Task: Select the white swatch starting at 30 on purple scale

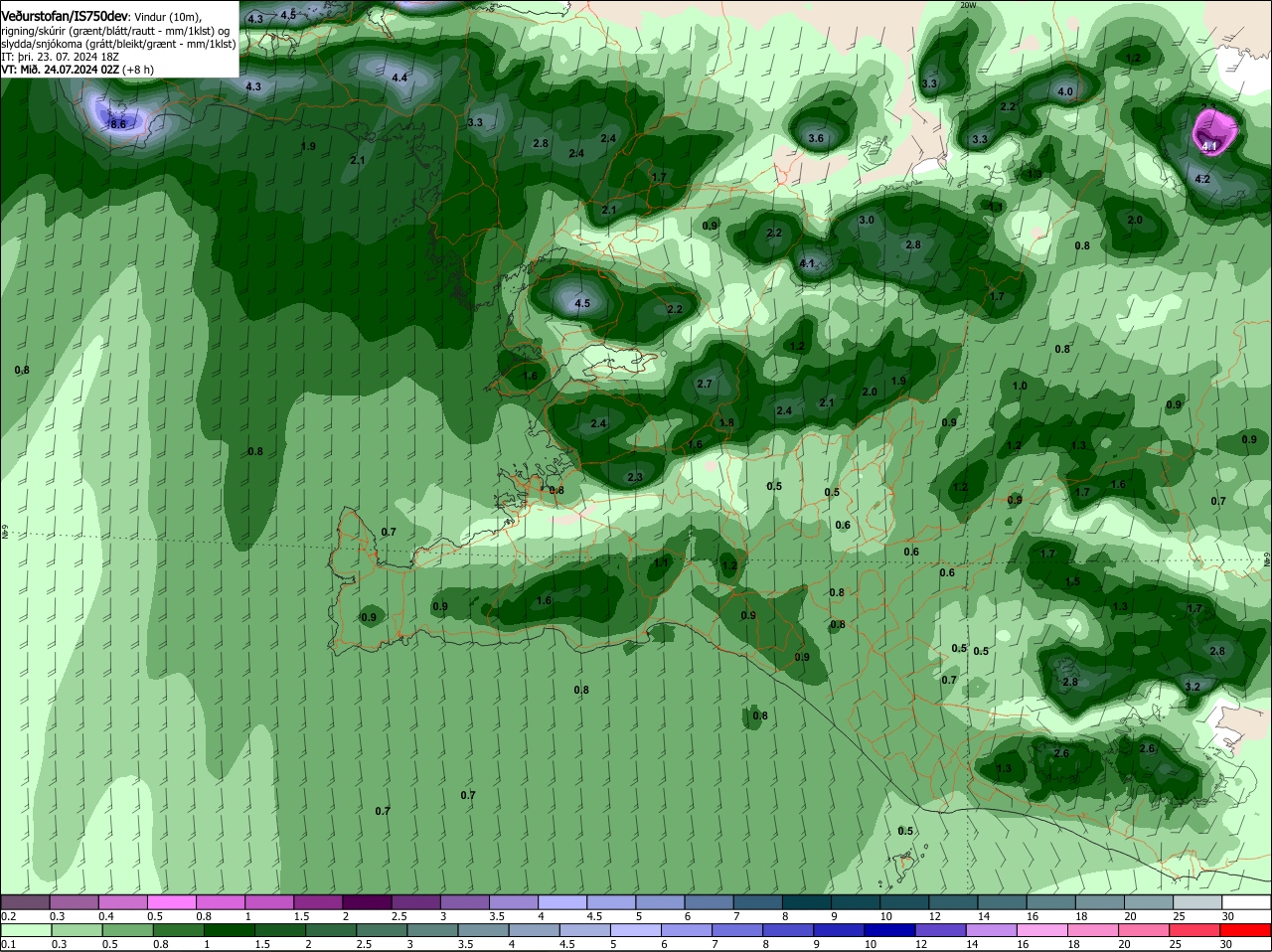Action: (x=1244, y=902)
